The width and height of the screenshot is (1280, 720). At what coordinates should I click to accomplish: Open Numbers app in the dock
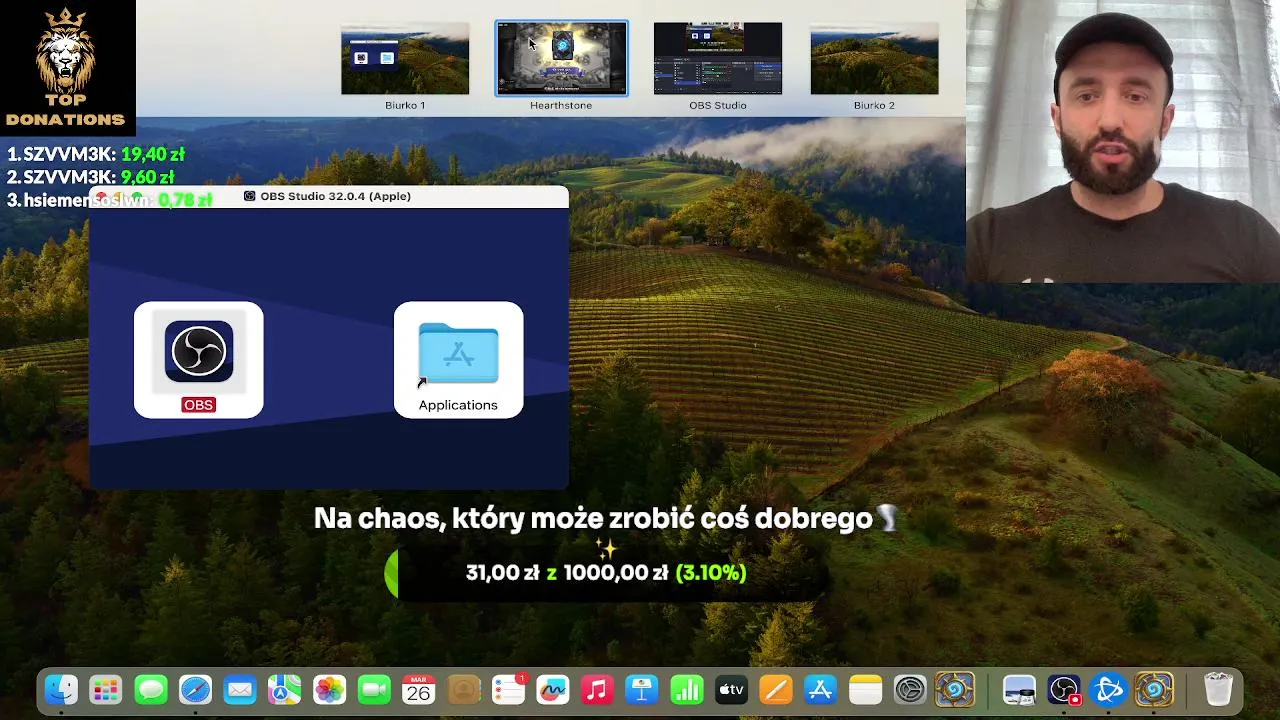pos(687,690)
